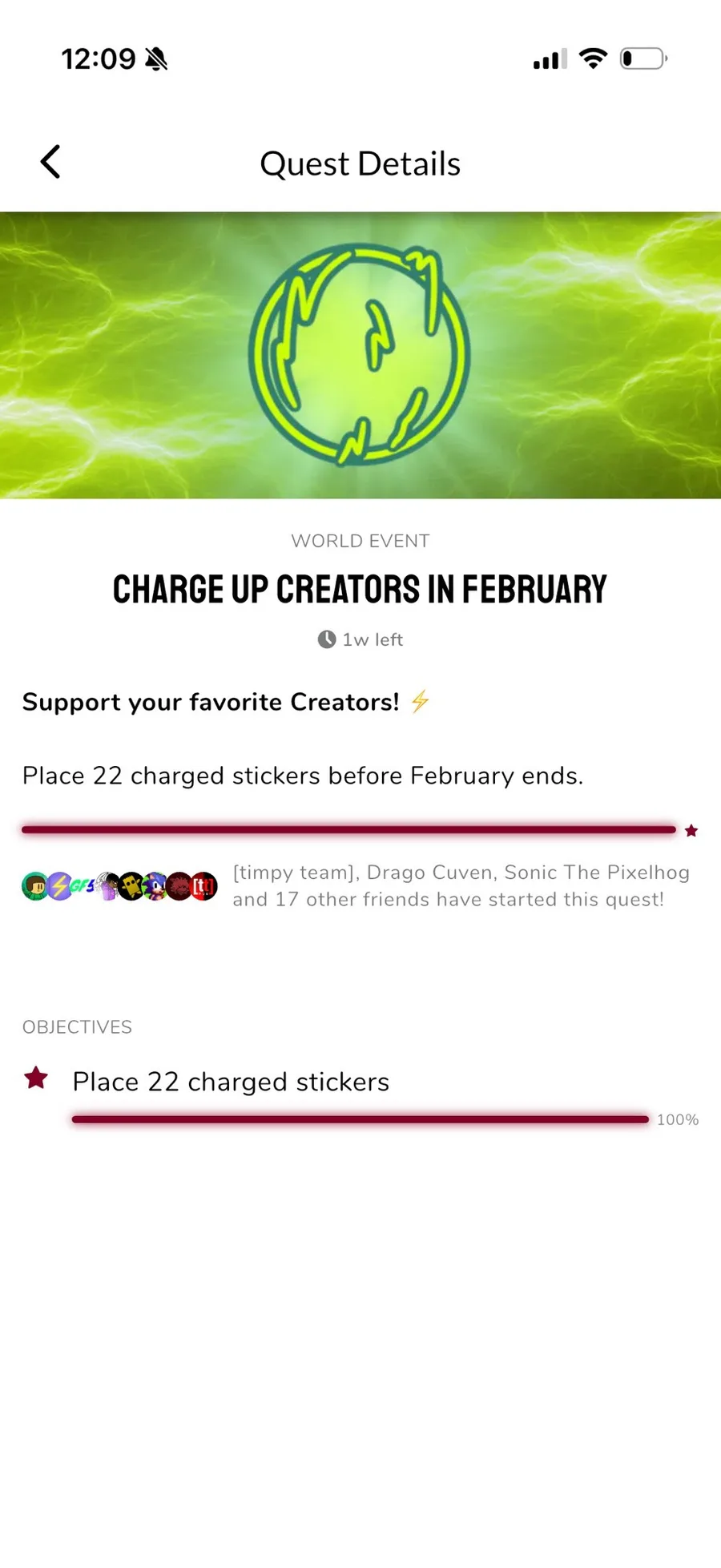Tap the Wi-Fi icon in status bar

(593, 58)
